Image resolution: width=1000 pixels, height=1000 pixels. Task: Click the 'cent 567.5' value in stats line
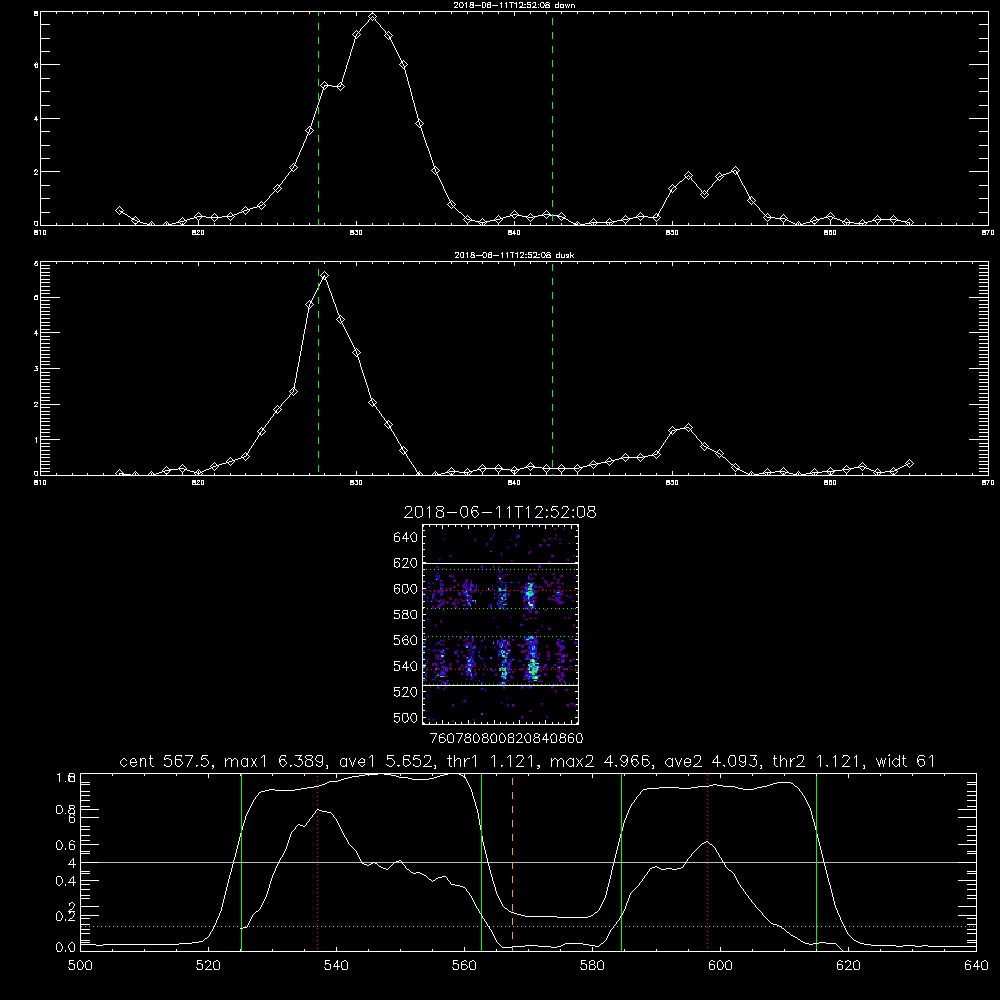coord(168,761)
